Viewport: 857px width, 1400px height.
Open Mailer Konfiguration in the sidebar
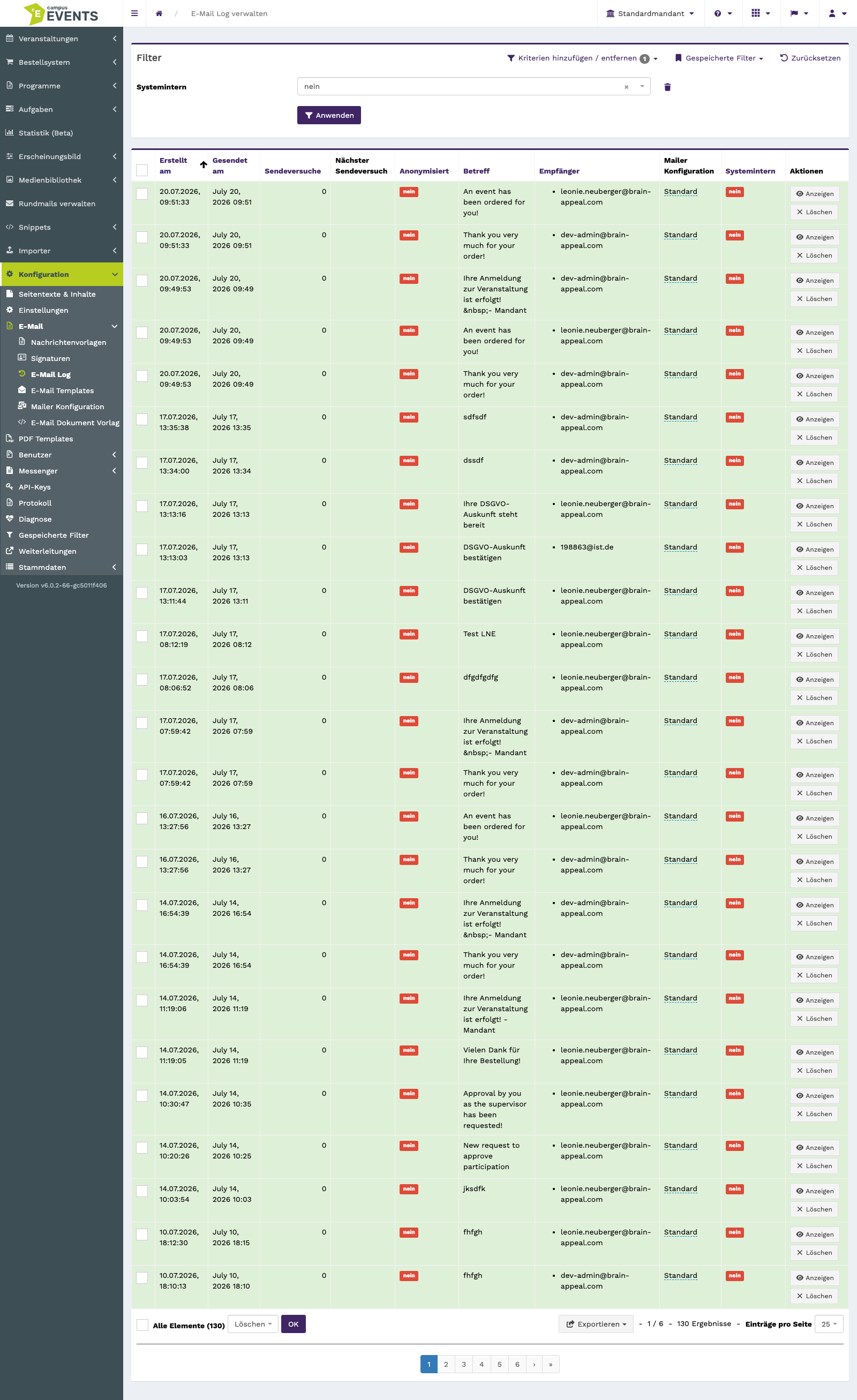tap(67, 407)
